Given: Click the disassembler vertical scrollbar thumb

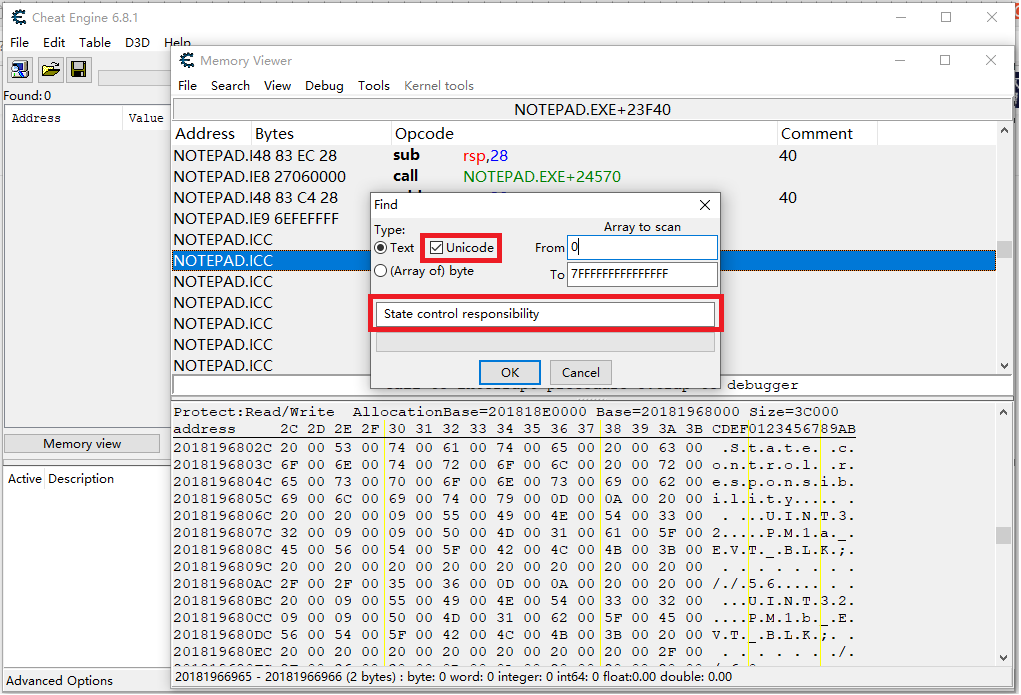Looking at the screenshot, I should [x=1003, y=249].
